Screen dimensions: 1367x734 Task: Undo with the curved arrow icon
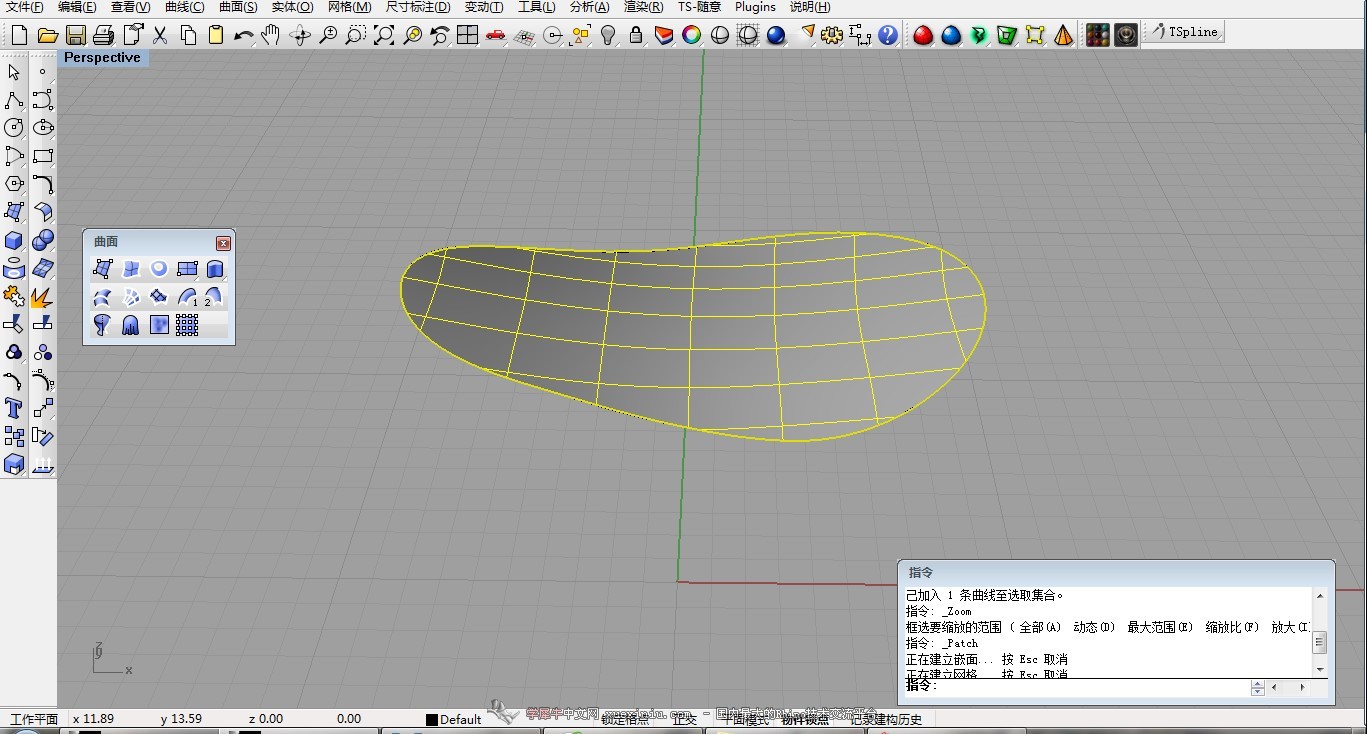[243, 35]
